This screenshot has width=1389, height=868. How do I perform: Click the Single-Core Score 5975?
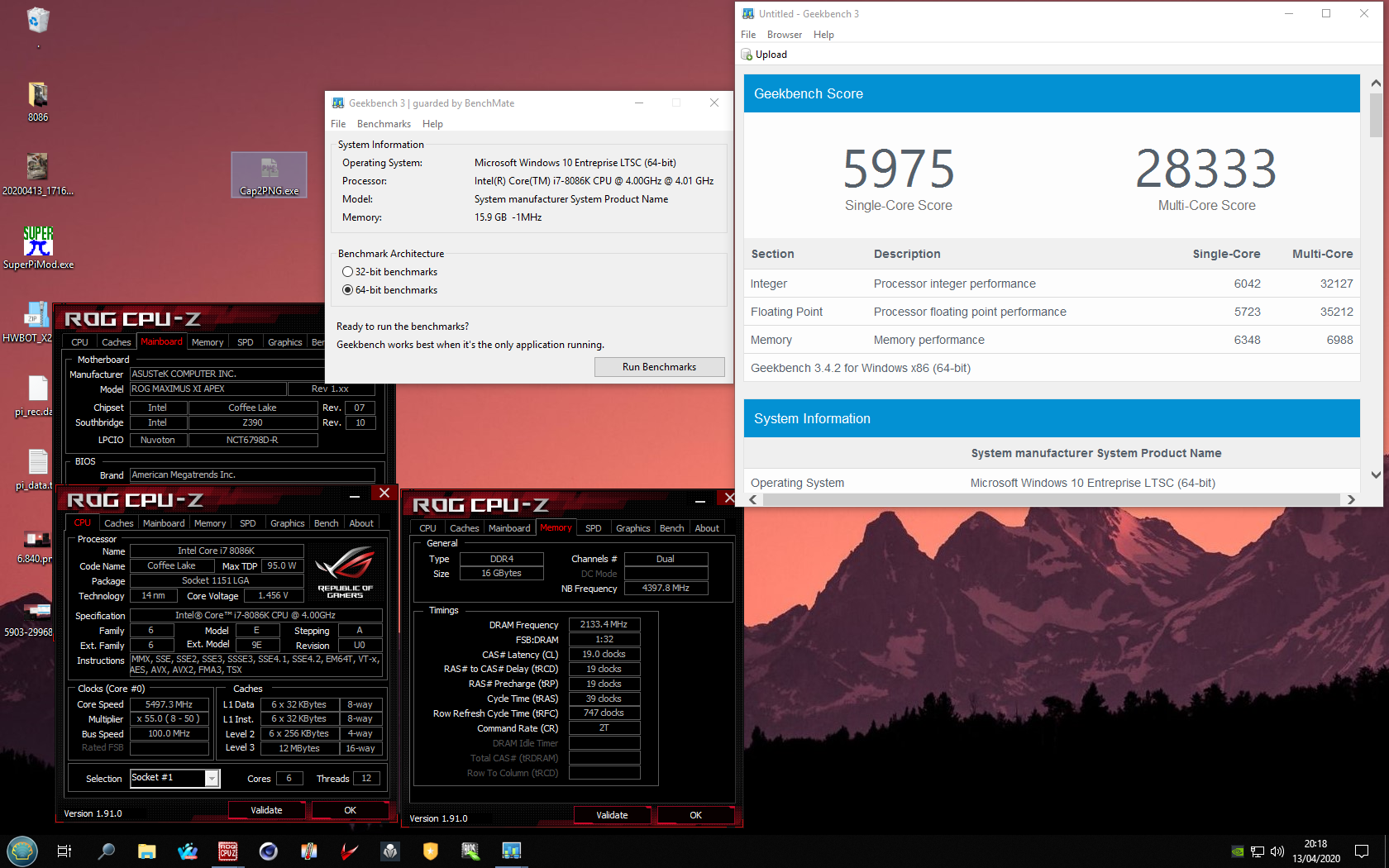[x=899, y=169]
